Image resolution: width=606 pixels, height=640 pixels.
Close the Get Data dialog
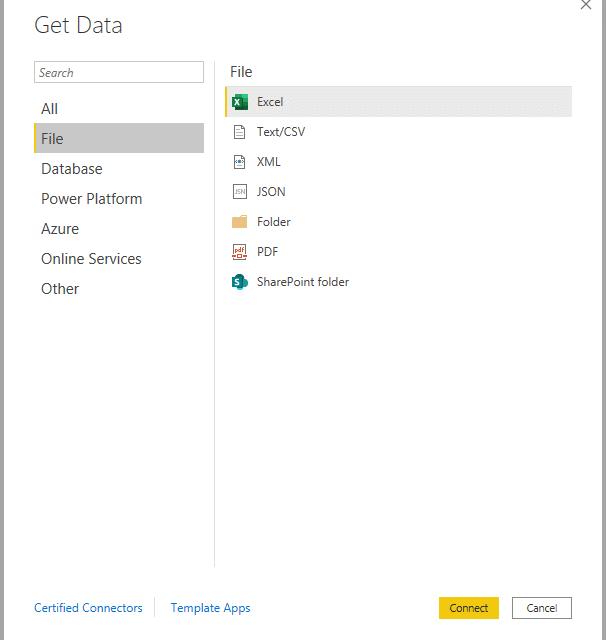click(x=586, y=5)
